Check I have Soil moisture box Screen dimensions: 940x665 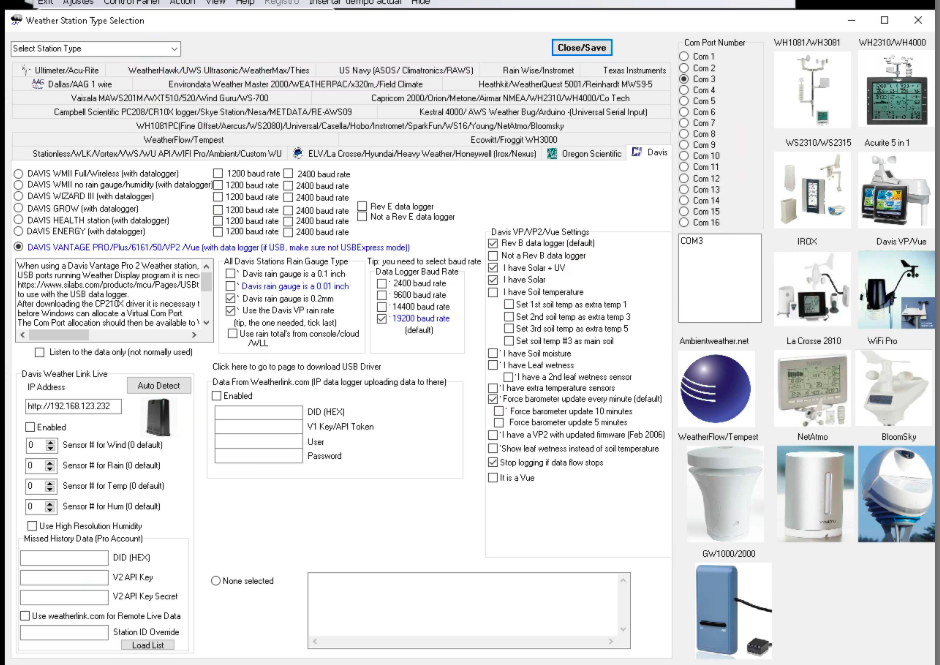[x=493, y=353]
